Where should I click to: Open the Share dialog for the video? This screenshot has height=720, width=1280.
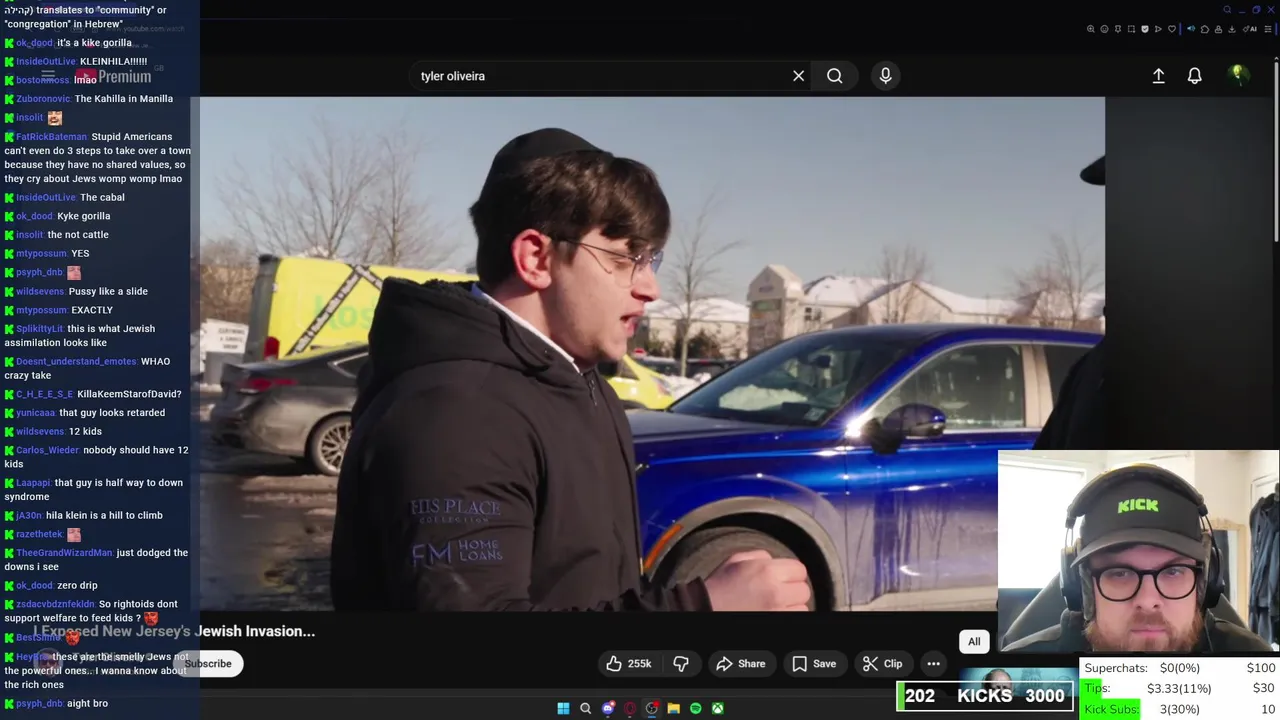tap(741, 664)
